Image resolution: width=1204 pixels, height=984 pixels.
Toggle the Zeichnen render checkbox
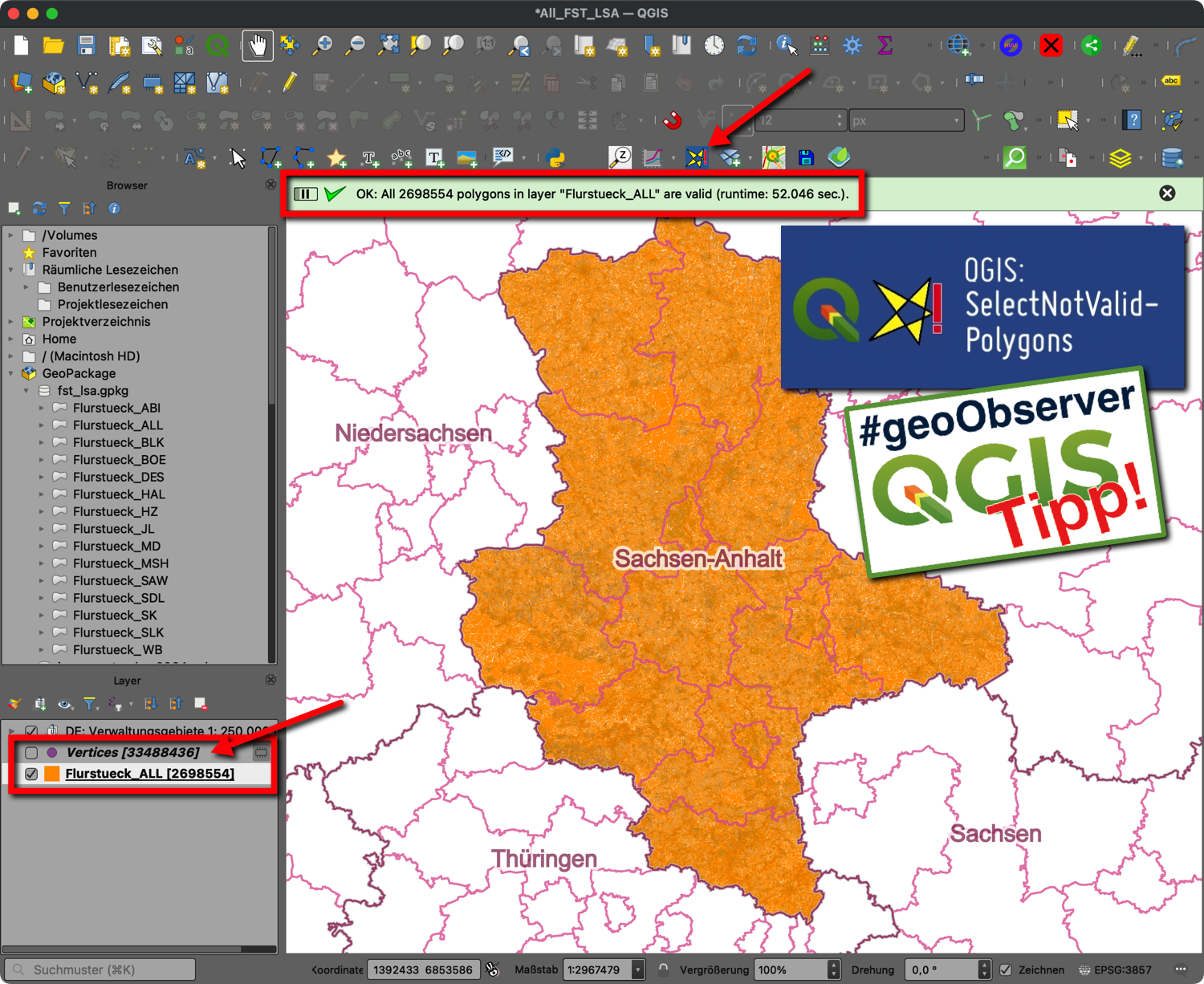[x=1006, y=970]
